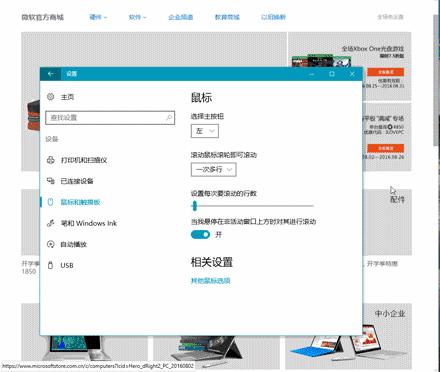Maximize the Settings window
This screenshot has width=440, height=372.
pos(332,74)
